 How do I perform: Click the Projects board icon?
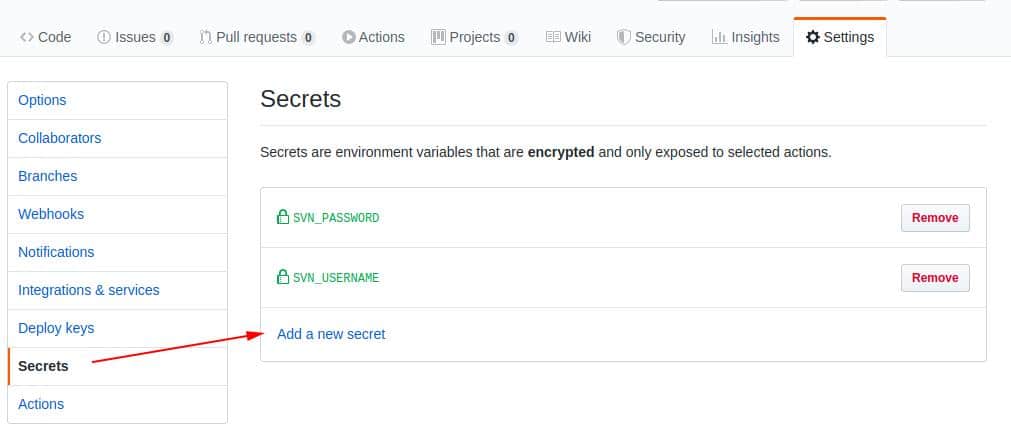click(438, 37)
